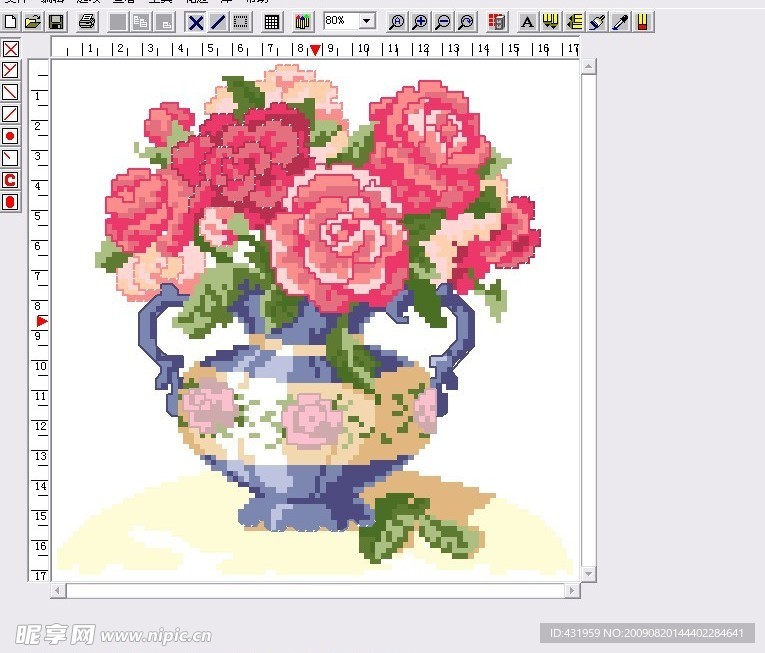Click the greyed-out Cut toolbar button

[x=118, y=22]
